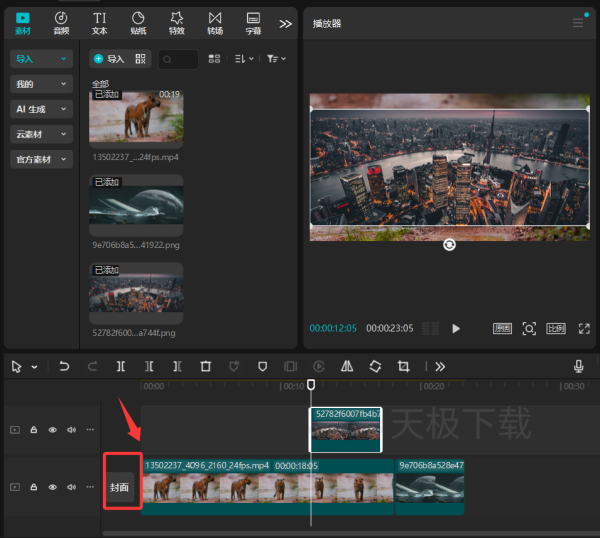Image resolution: width=600 pixels, height=538 pixels.
Task: Lock the upper video track
Action: [34, 430]
